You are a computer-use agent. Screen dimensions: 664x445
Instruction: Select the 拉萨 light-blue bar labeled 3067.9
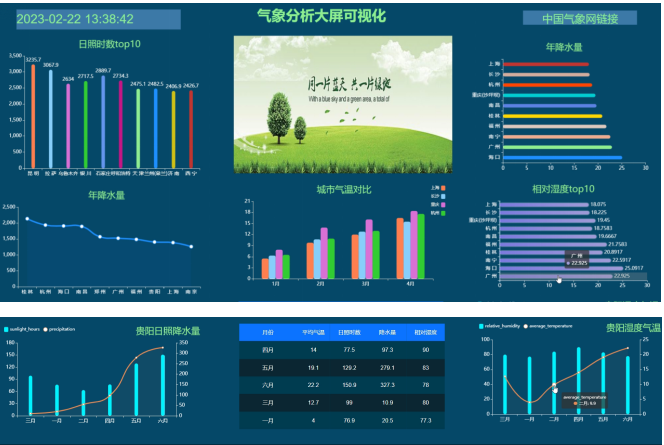coord(51,119)
